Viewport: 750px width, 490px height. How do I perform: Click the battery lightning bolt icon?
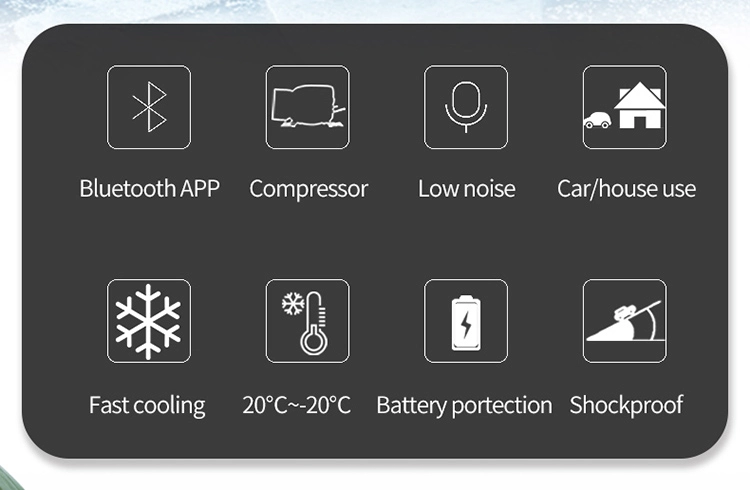[x=466, y=321]
